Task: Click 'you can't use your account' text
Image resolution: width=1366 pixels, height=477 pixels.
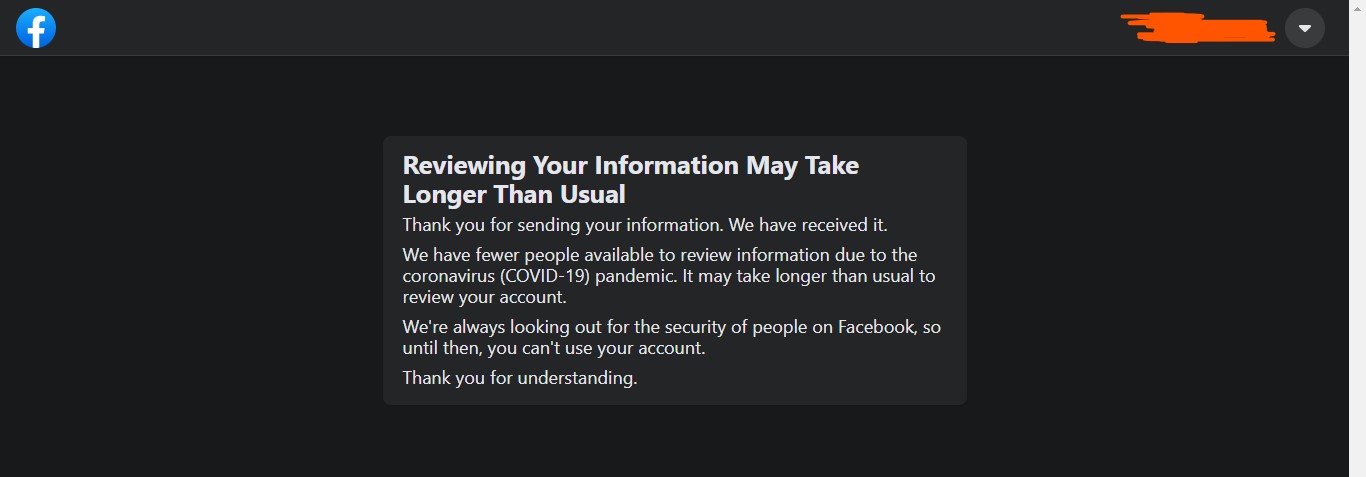Action: tap(596, 349)
